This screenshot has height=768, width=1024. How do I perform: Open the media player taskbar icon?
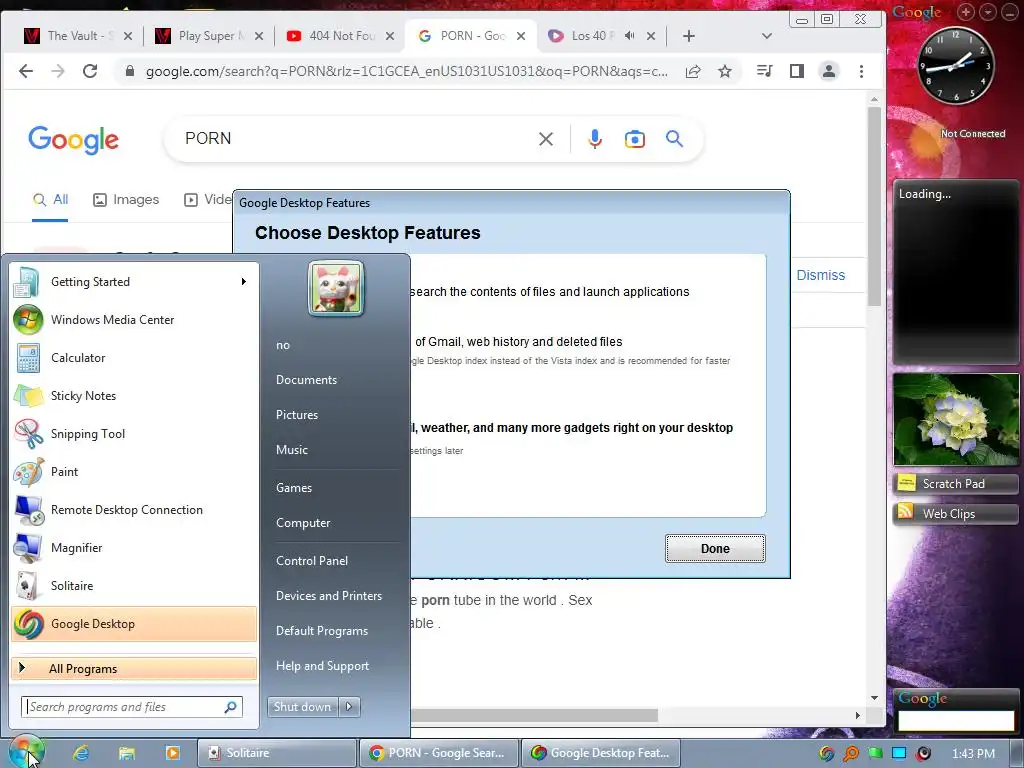172,753
